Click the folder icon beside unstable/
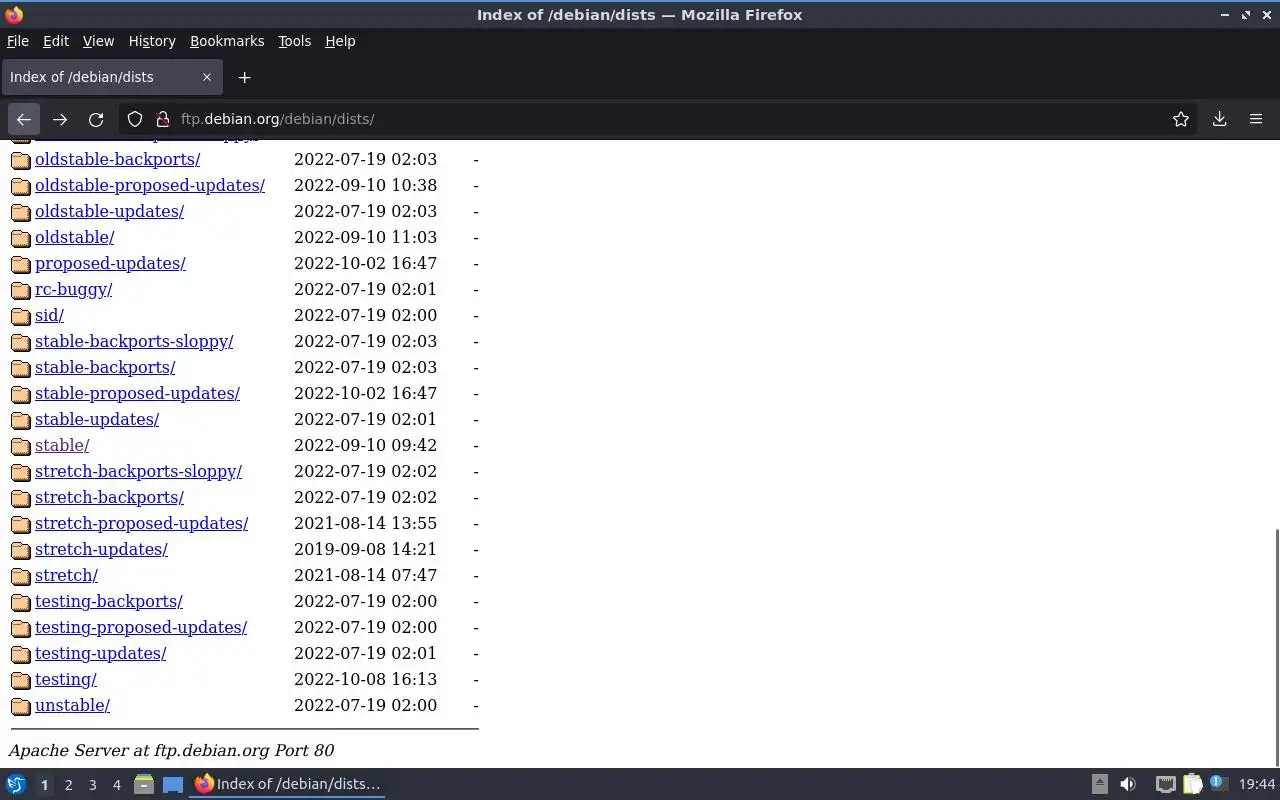1280x800 pixels. (20, 706)
